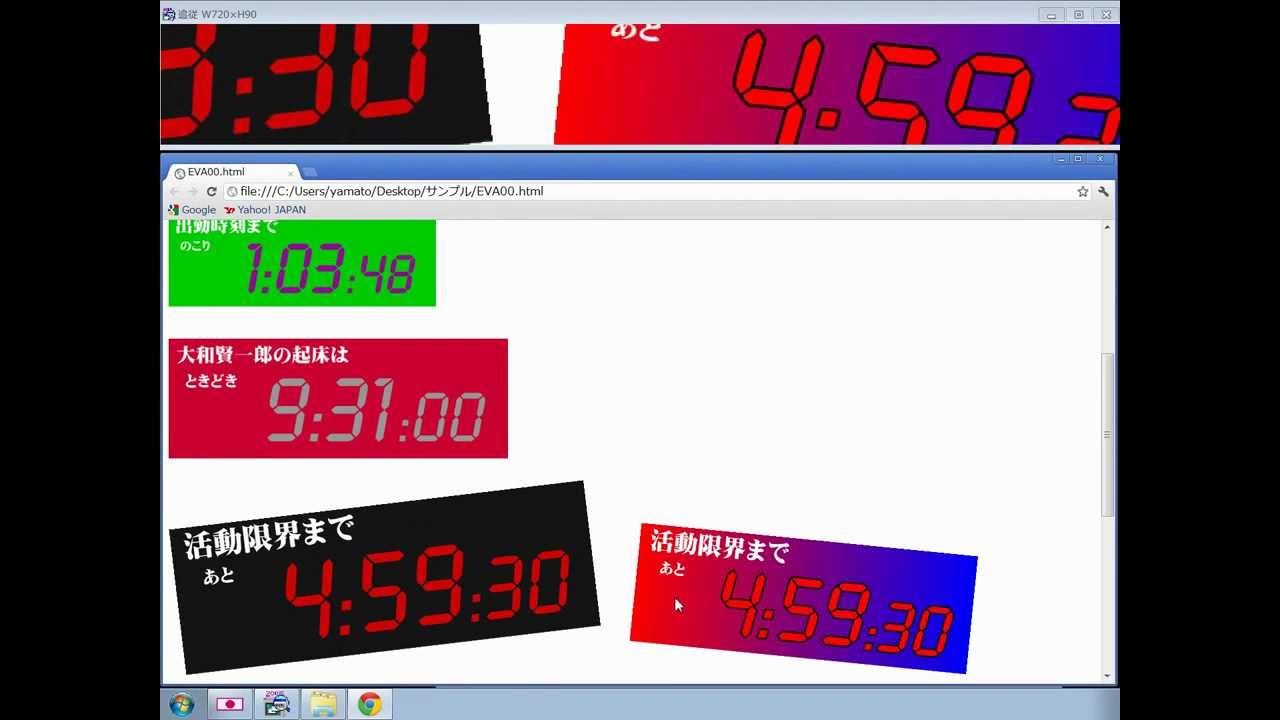Bookmark the page with the star icon
This screenshot has width=1280, height=720.
tap(1082, 191)
